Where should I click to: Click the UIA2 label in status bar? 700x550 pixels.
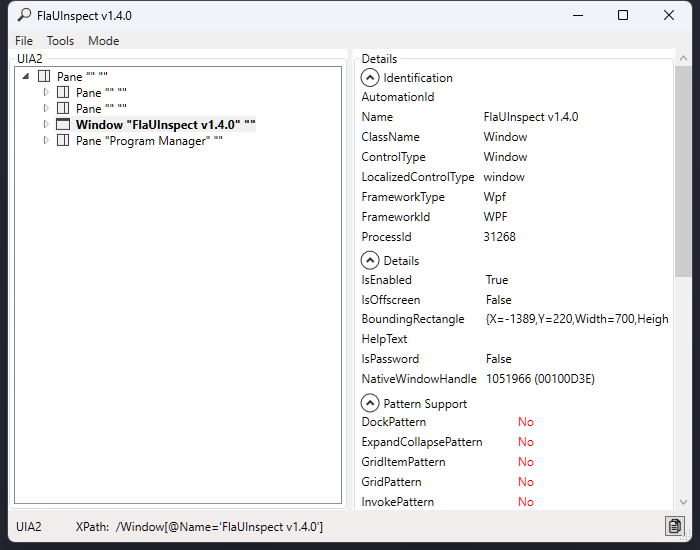(29, 527)
